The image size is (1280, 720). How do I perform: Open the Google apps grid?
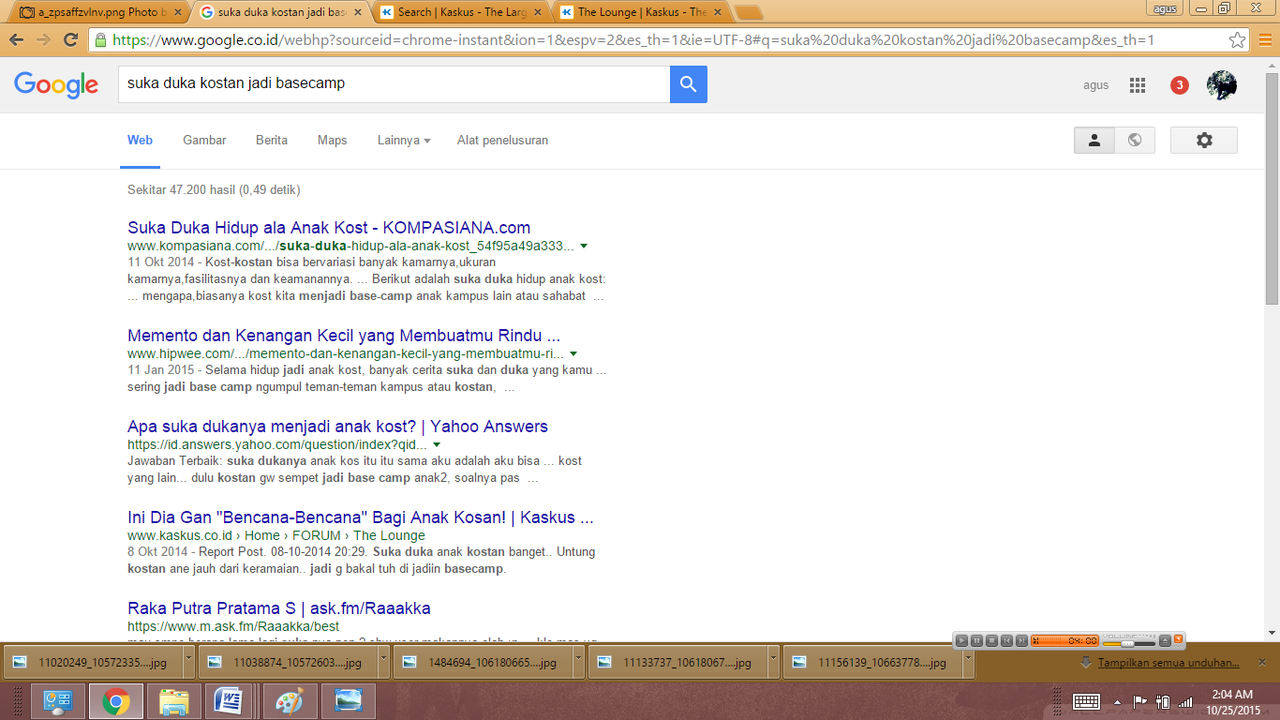(x=1137, y=85)
